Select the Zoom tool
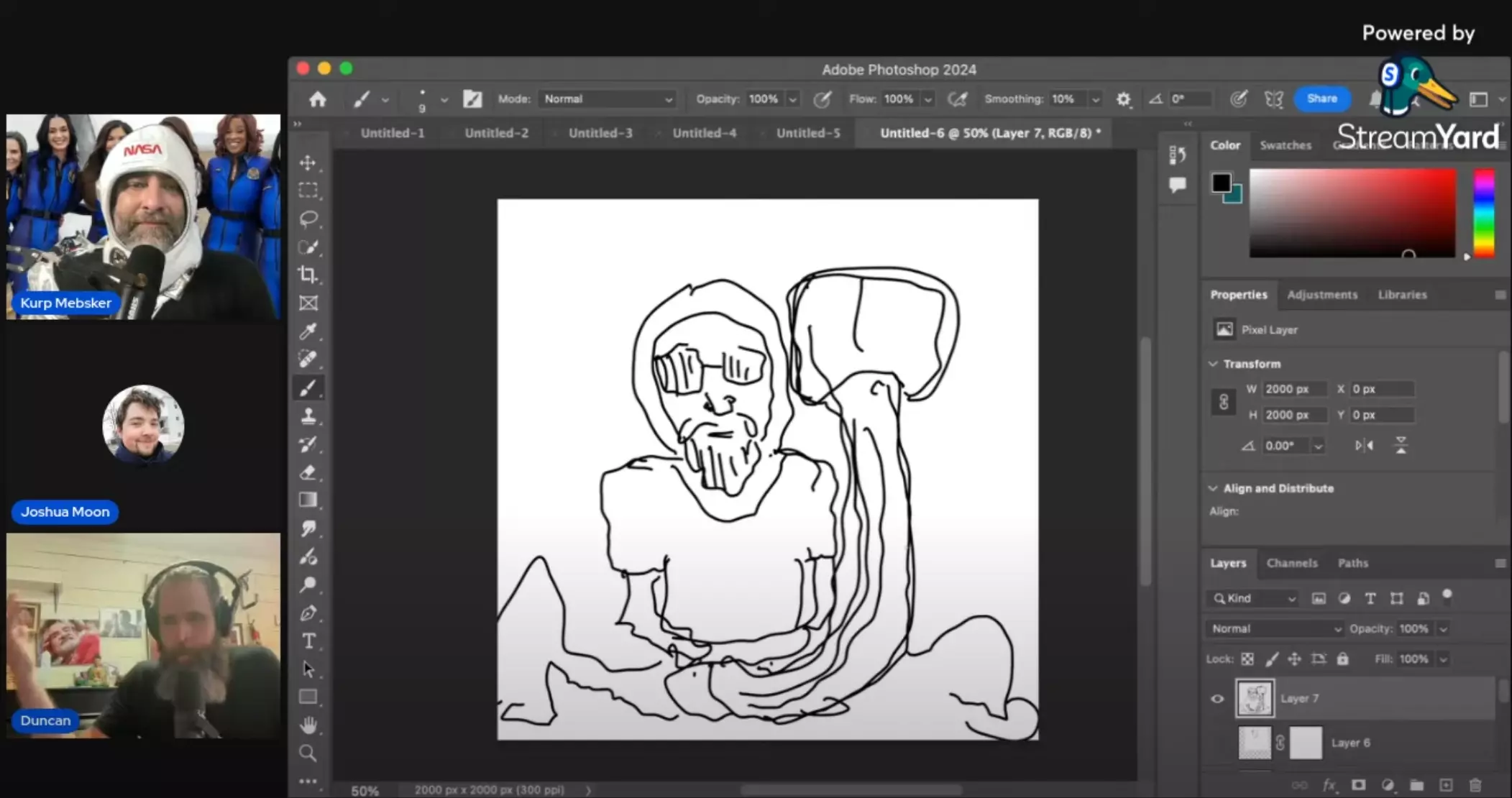The height and width of the screenshot is (798, 1512). click(308, 753)
